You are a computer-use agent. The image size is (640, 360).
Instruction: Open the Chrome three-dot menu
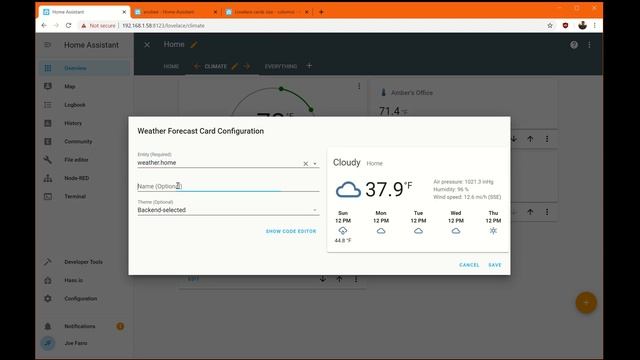(x=595, y=25)
